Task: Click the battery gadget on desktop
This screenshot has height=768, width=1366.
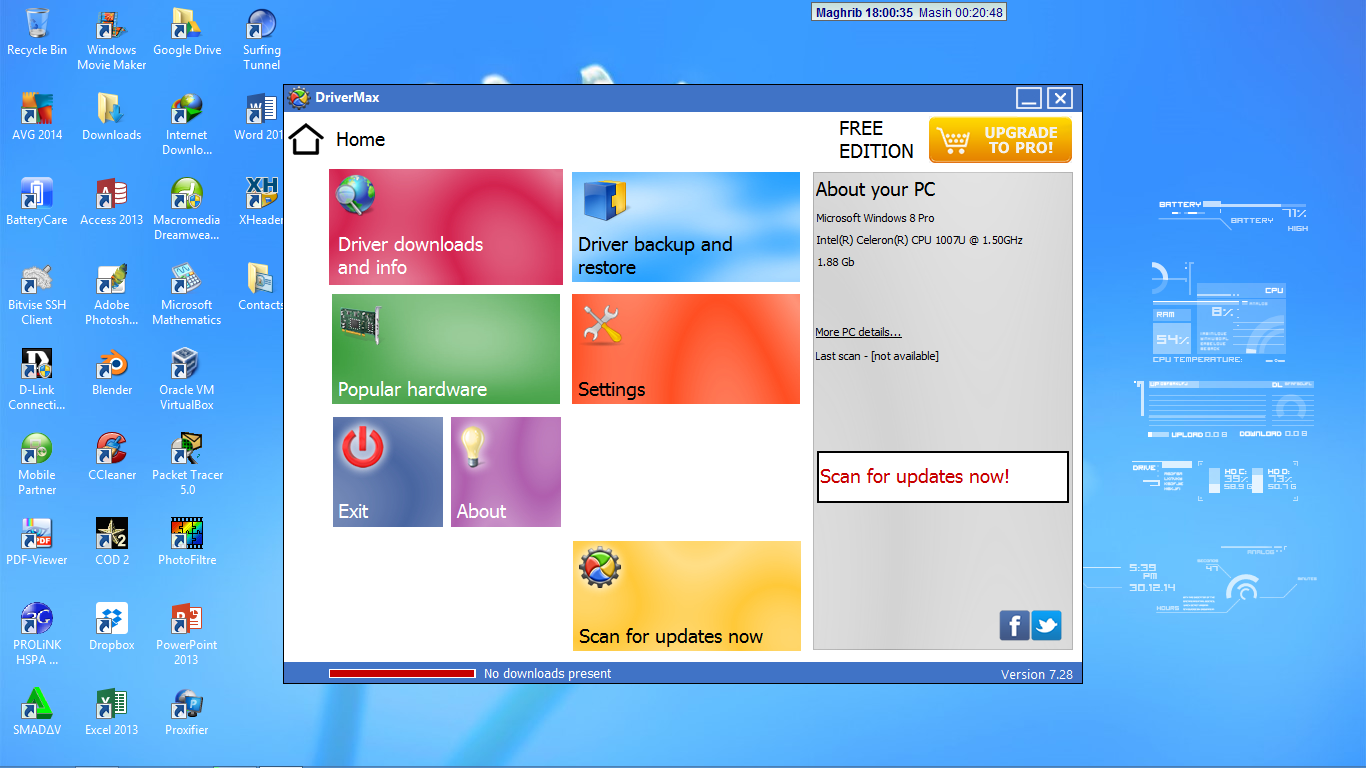Action: [1232, 214]
